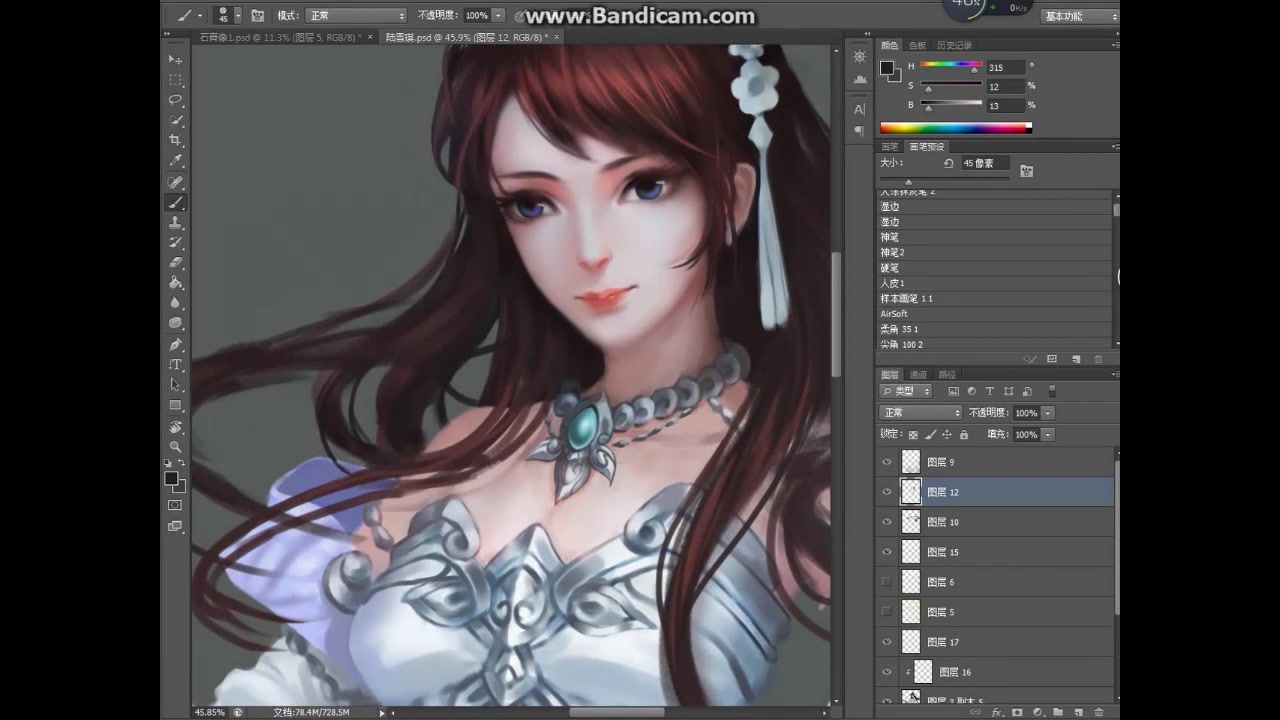The height and width of the screenshot is (720, 1280).
Task: Select the Clone Stamp tool
Action: [x=176, y=222]
